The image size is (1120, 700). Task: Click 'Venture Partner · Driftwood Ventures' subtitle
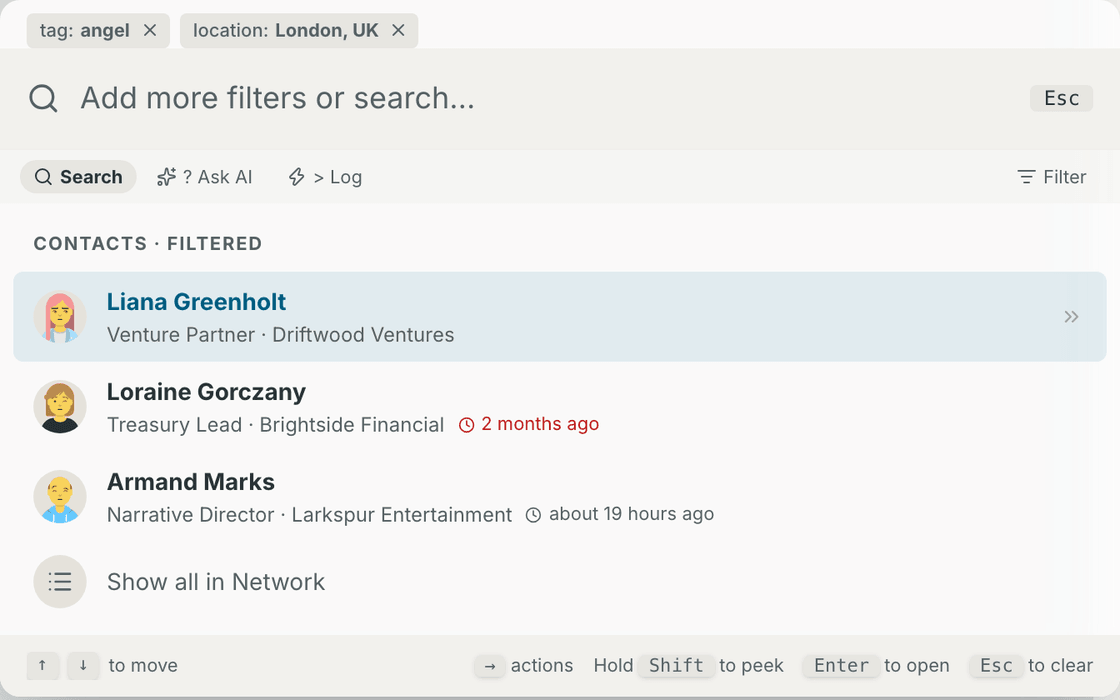281,334
